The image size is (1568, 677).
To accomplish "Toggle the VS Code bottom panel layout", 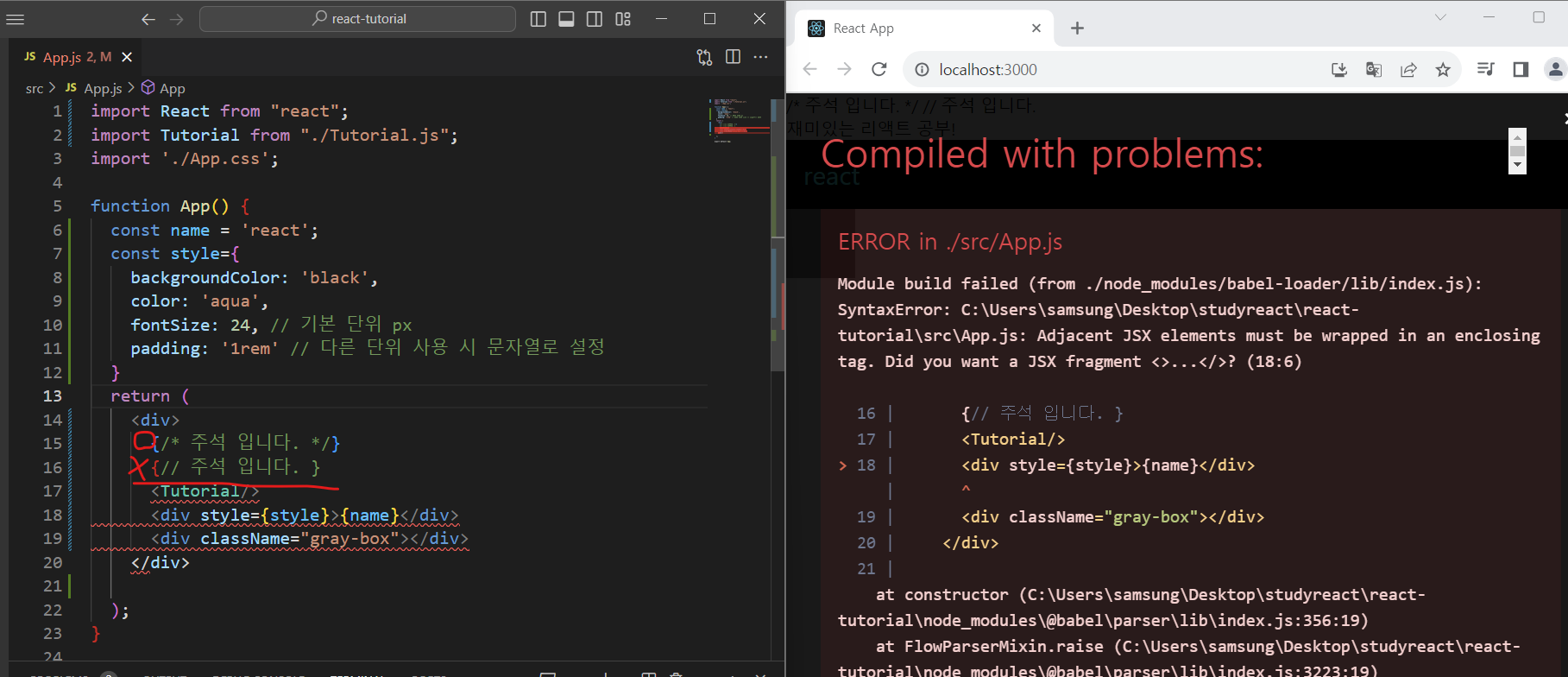I will (566, 19).
